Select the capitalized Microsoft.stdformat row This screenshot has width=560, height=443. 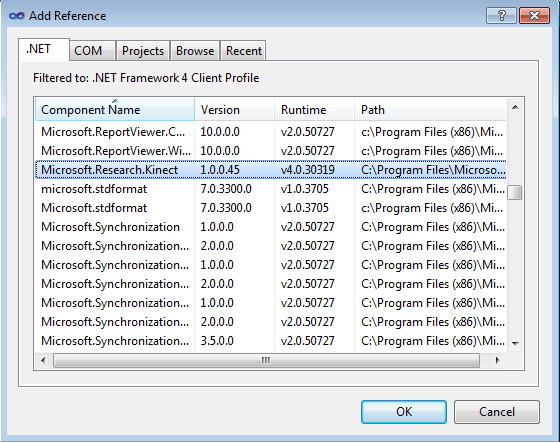click(x=271, y=208)
